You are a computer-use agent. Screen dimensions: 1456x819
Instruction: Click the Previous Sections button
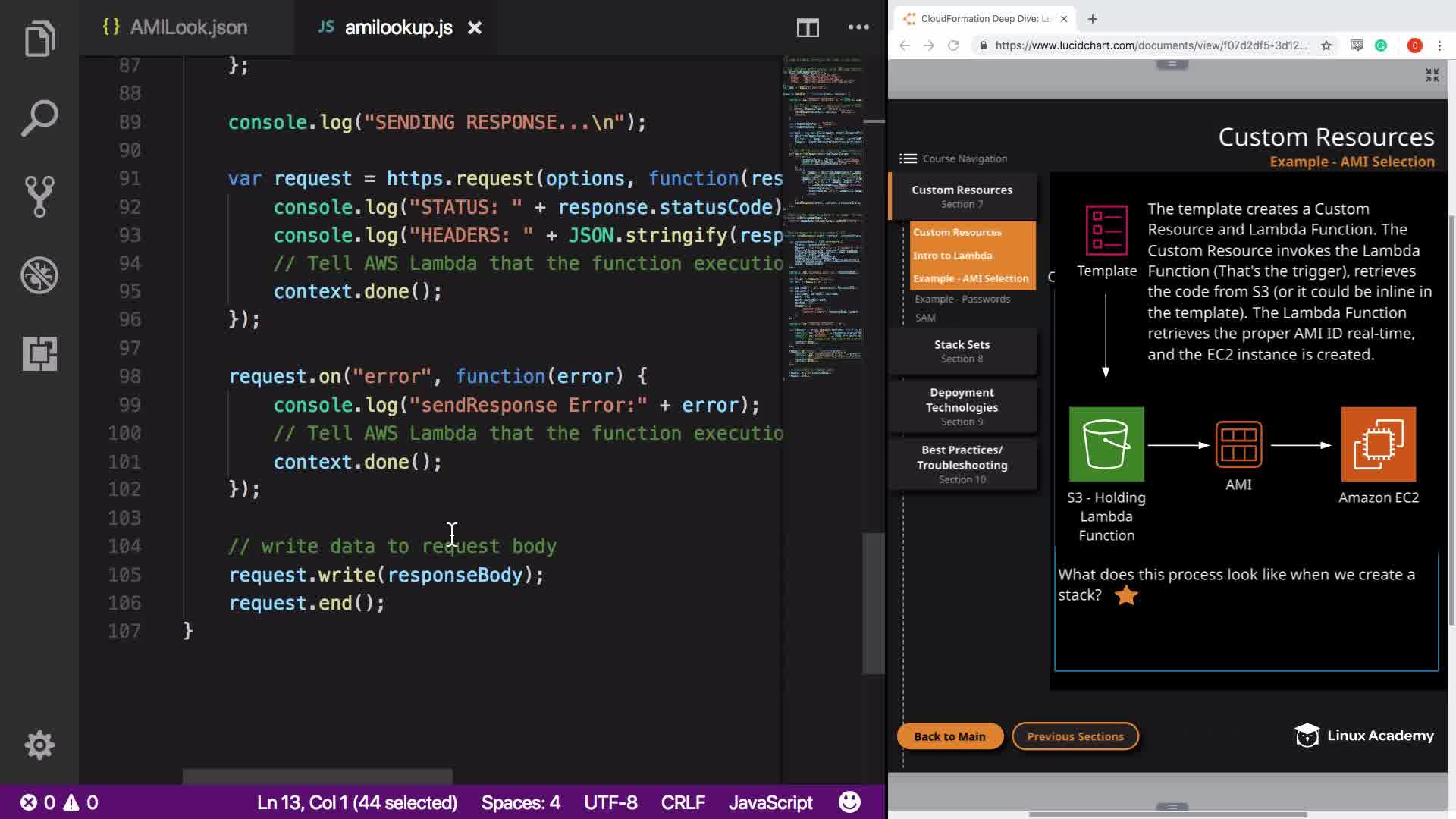[1075, 736]
